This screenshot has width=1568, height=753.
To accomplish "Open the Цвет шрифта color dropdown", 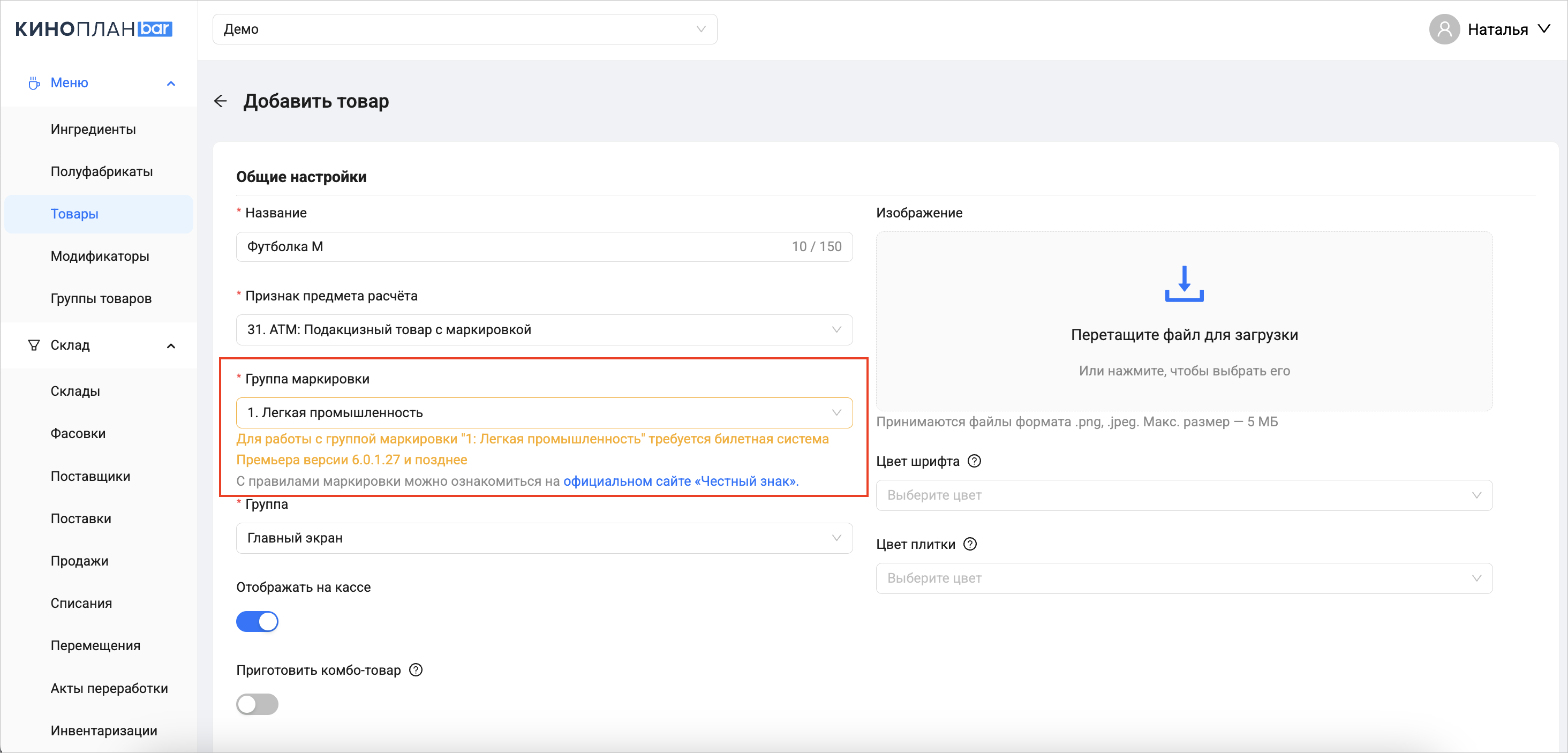I will 1184,495.
